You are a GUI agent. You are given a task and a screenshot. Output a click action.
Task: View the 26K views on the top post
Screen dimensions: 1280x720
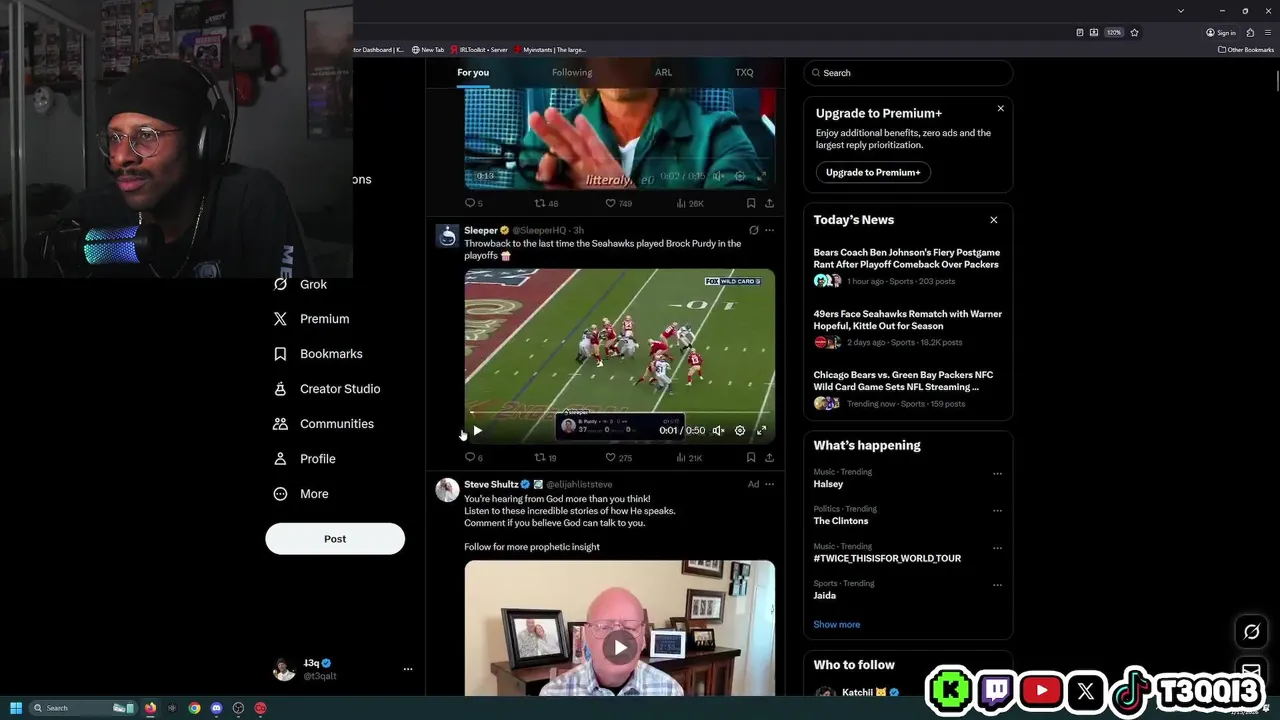tap(690, 203)
